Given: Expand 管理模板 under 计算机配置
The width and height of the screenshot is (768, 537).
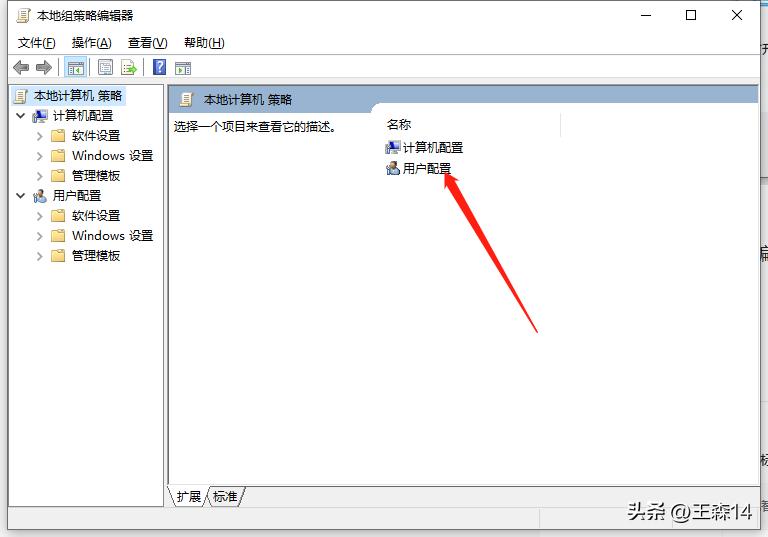Looking at the screenshot, I should (40, 176).
